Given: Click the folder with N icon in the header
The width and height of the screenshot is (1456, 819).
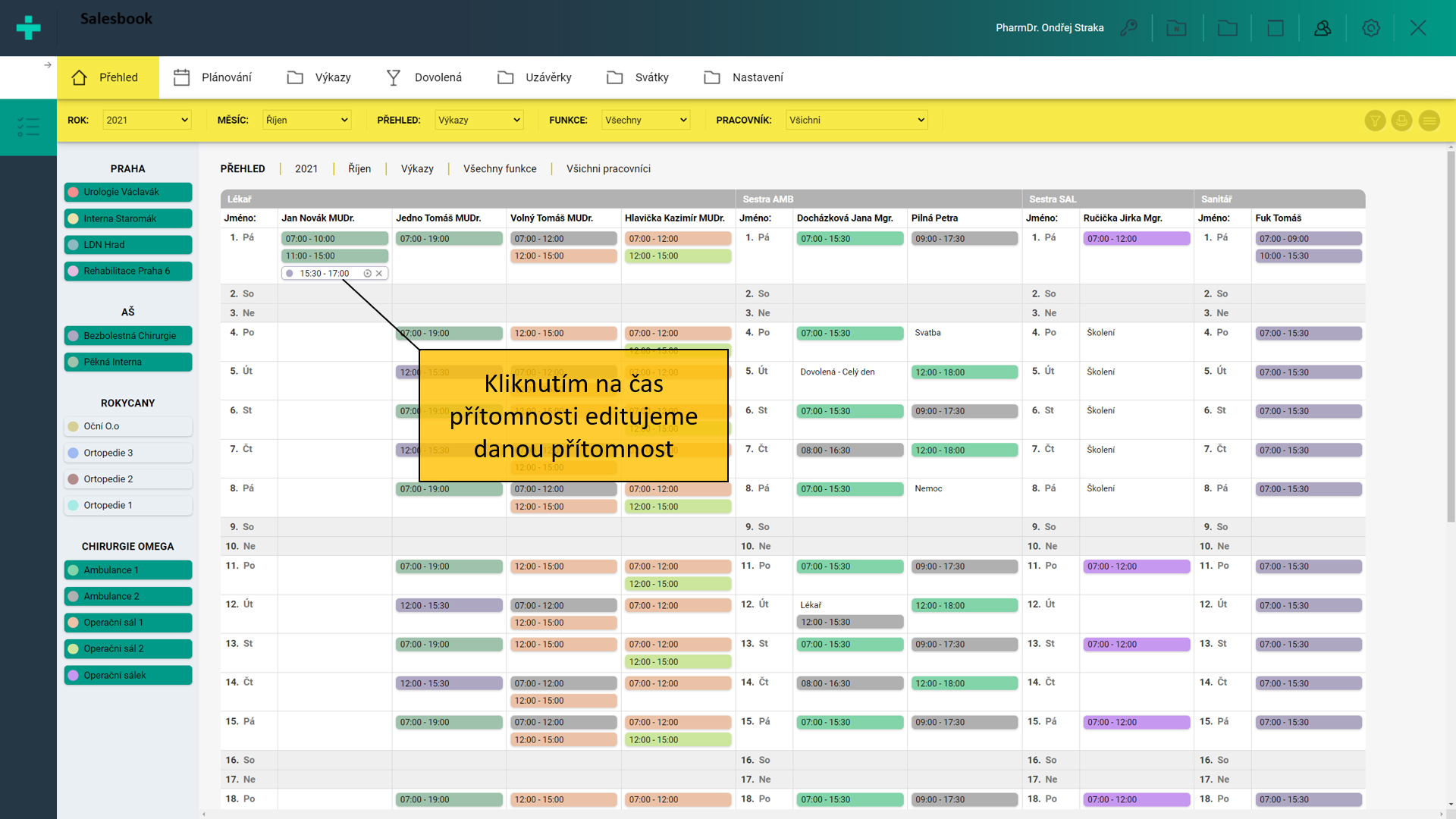Looking at the screenshot, I should [x=1176, y=28].
